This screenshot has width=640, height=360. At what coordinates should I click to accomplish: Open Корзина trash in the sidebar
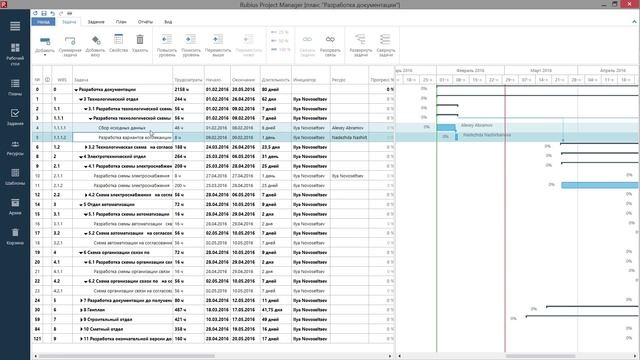(x=15, y=237)
